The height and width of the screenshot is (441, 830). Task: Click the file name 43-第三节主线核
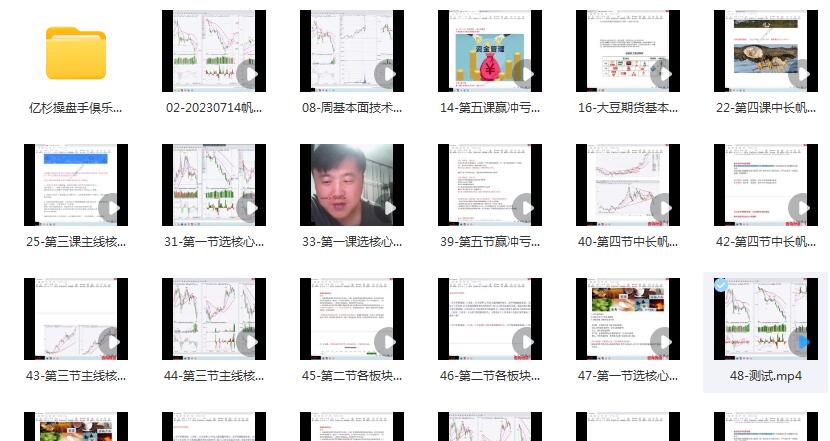click(x=76, y=375)
